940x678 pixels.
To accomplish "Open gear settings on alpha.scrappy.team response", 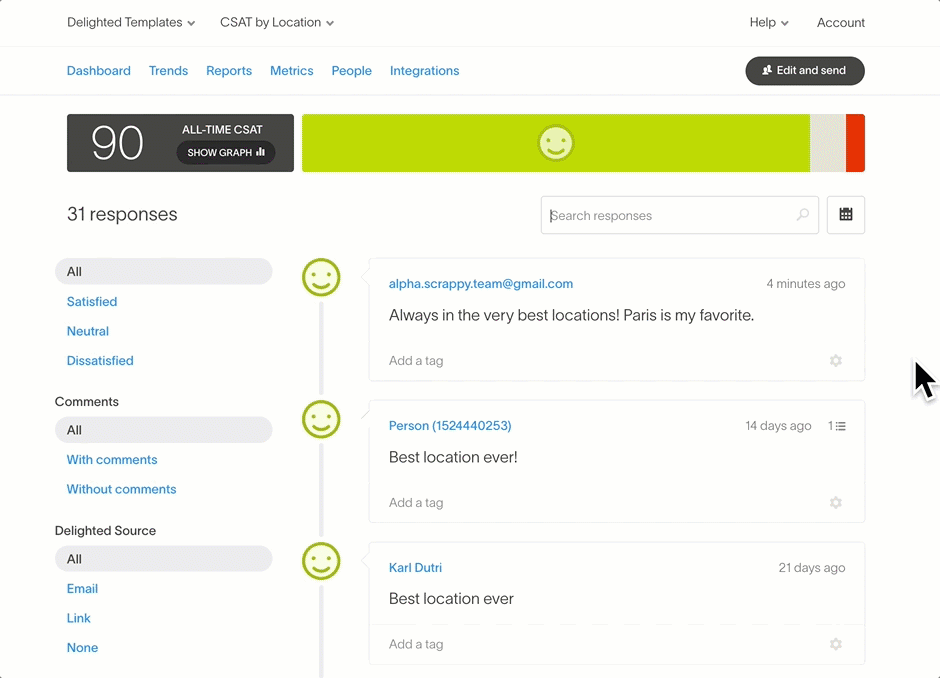I will pos(836,361).
